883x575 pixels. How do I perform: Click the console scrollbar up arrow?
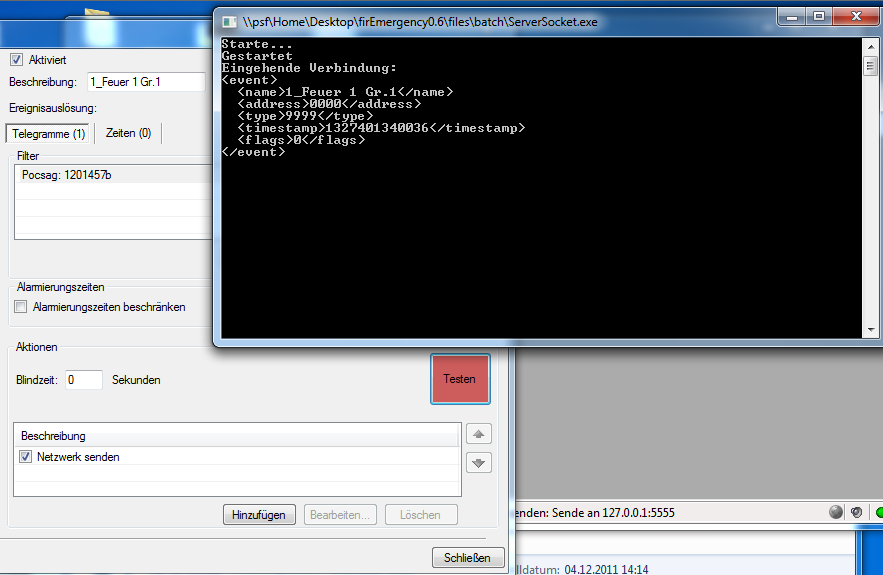click(869, 45)
